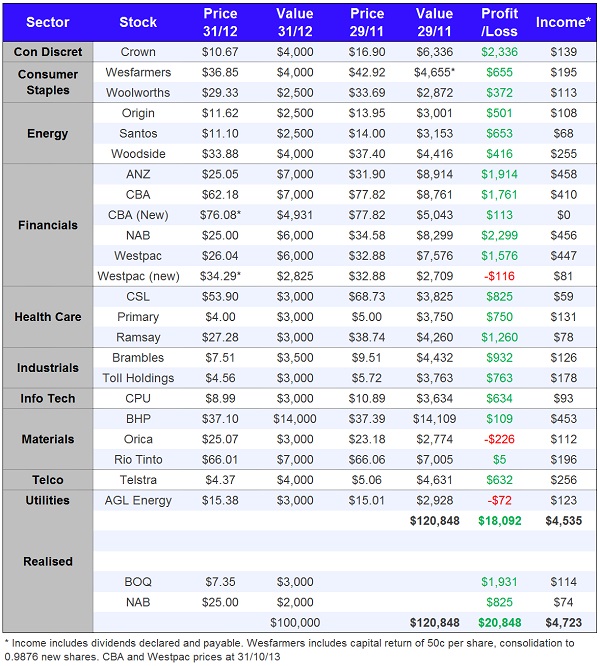Select the Health Care sector cell

[48, 317]
